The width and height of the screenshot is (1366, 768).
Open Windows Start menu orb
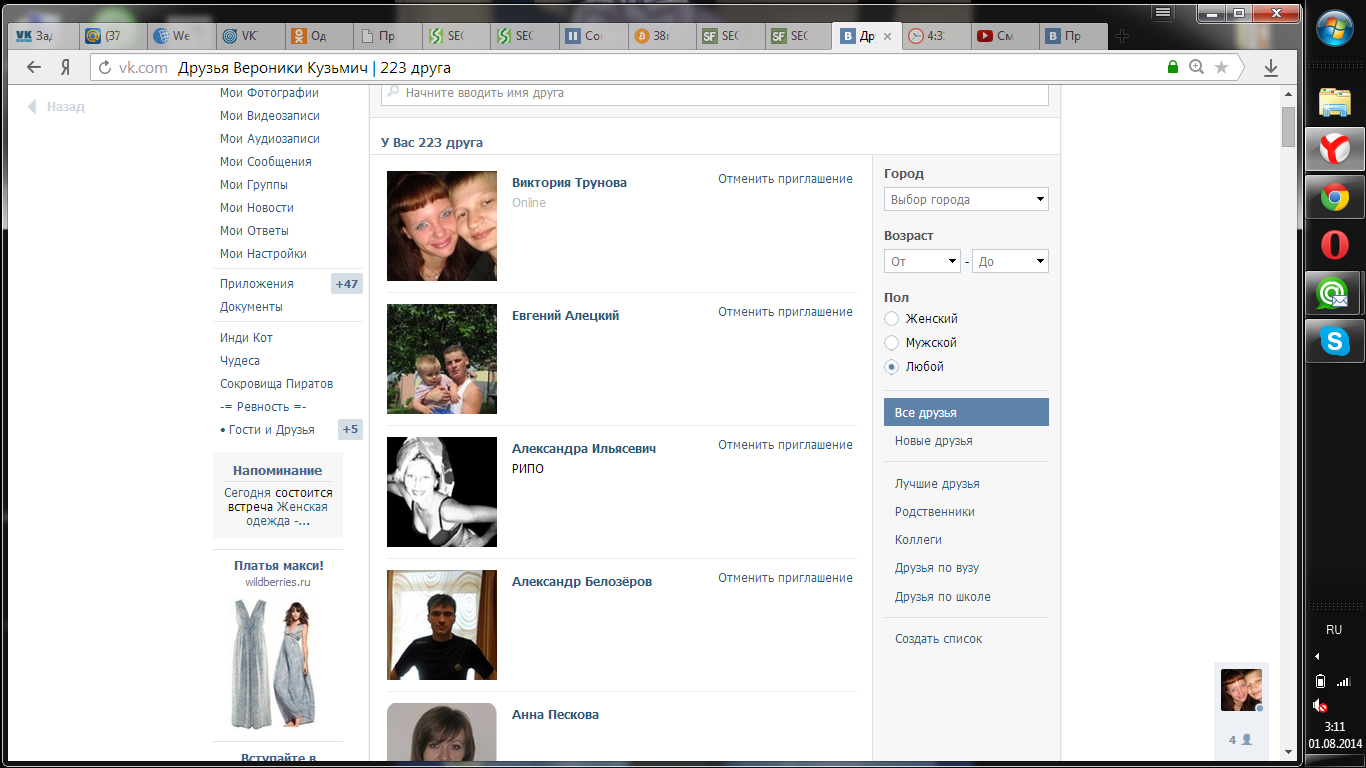click(1334, 29)
